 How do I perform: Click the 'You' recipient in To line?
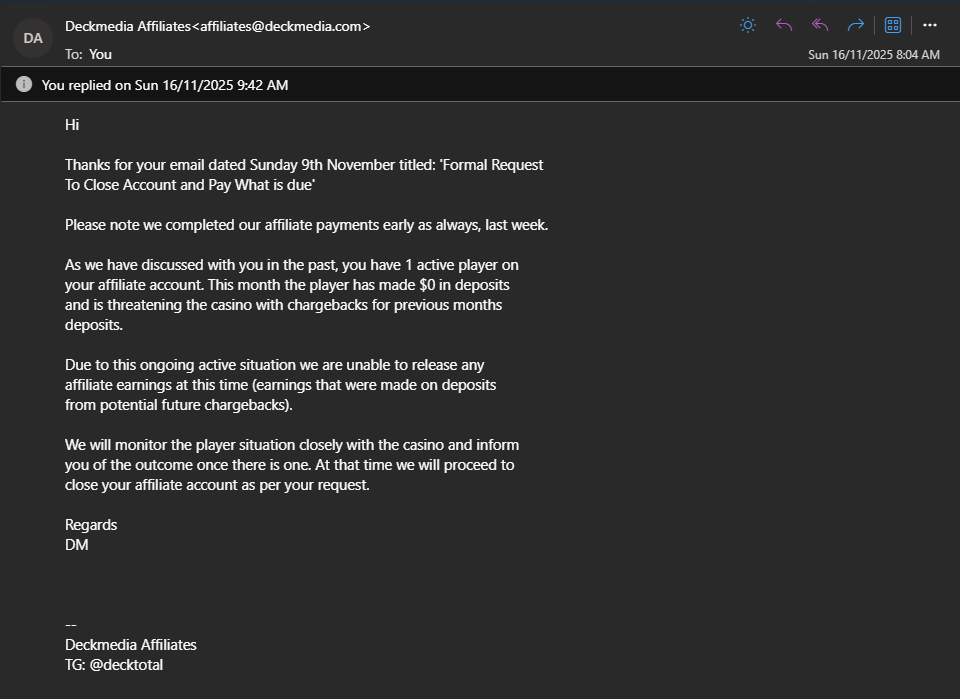click(100, 54)
